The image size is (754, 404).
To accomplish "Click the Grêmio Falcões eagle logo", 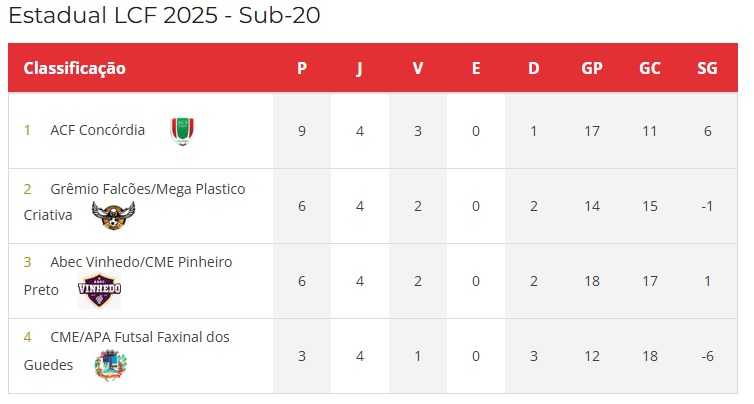I will point(113,215).
